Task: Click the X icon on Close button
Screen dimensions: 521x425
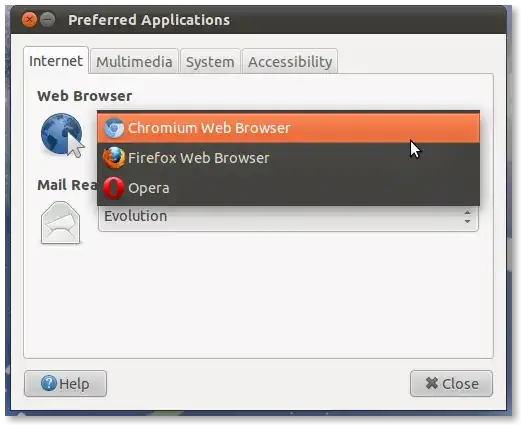Action: coord(432,383)
